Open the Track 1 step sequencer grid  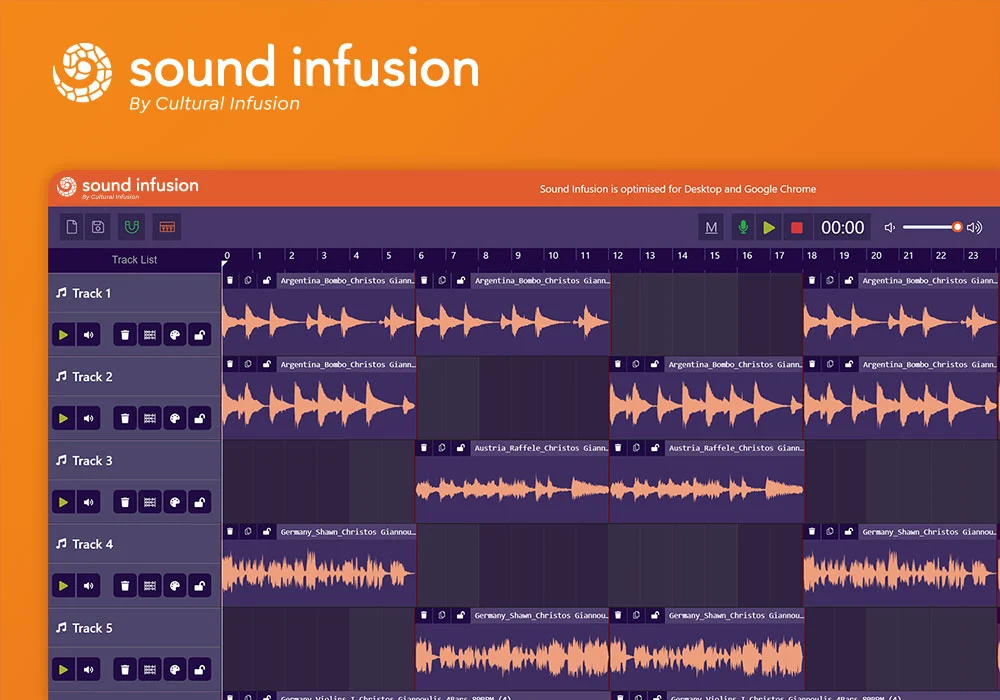(150, 335)
